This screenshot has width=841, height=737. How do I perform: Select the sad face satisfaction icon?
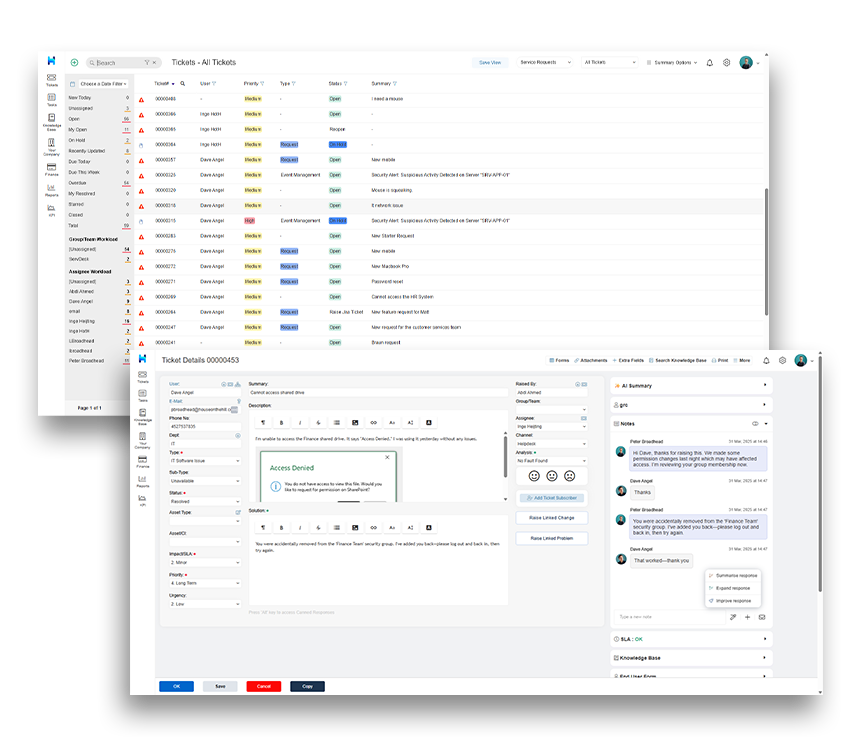[570, 476]
